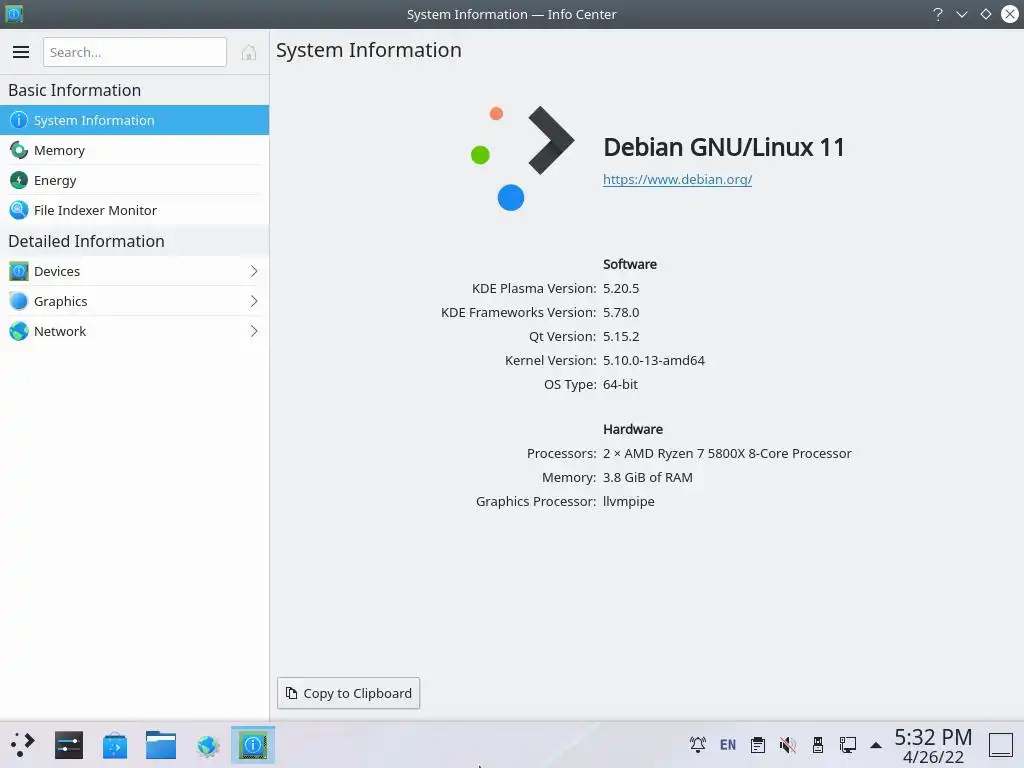Expand Network using its chevron

point(254,331)
